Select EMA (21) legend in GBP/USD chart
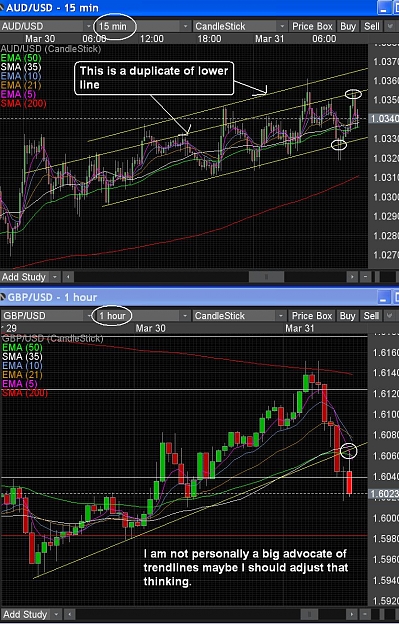Image resolution: width=399 pixels, height=625 pixels. 22,375
